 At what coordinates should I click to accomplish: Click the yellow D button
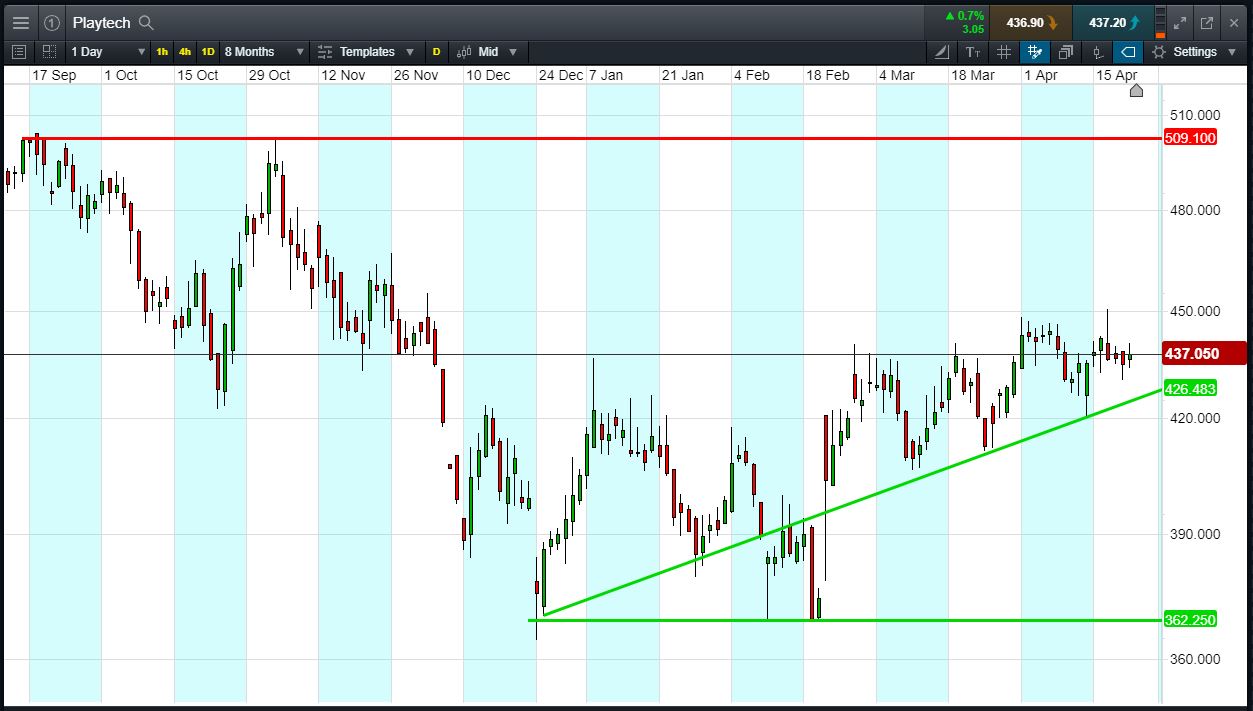pos(436,52)
